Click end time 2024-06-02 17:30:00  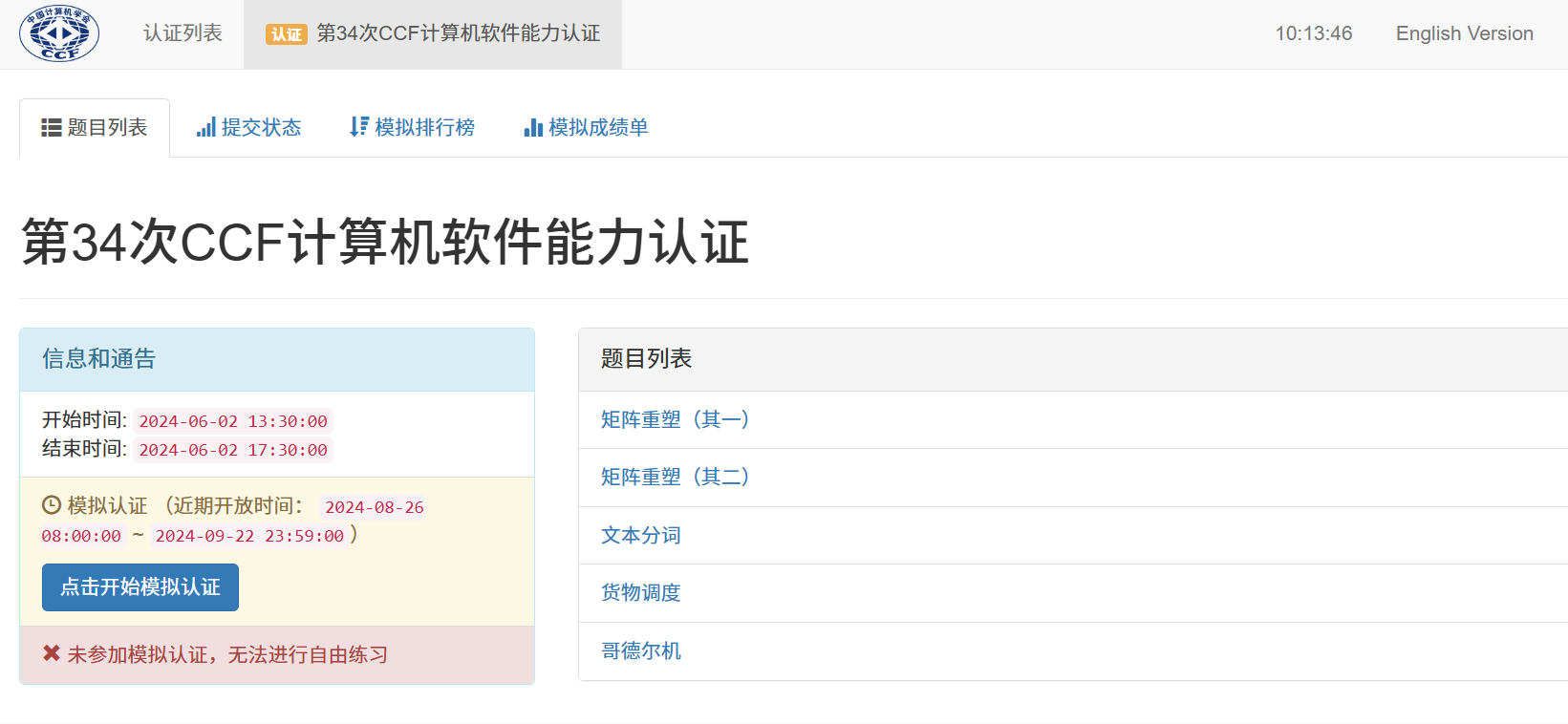click(x=233, y=450)
